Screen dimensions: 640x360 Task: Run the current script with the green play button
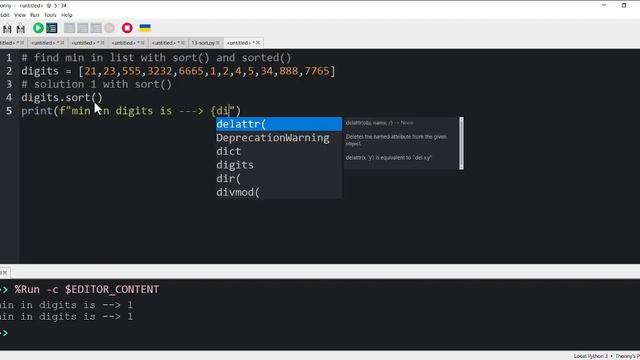(x=38, y=28)
